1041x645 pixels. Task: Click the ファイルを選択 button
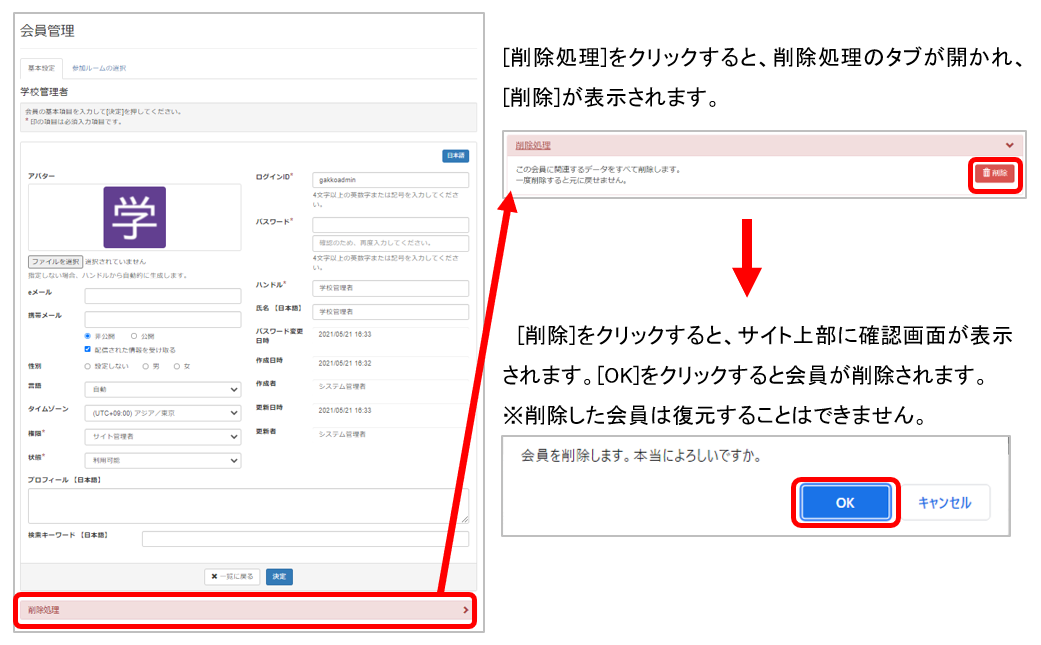[x=55, y=261]
